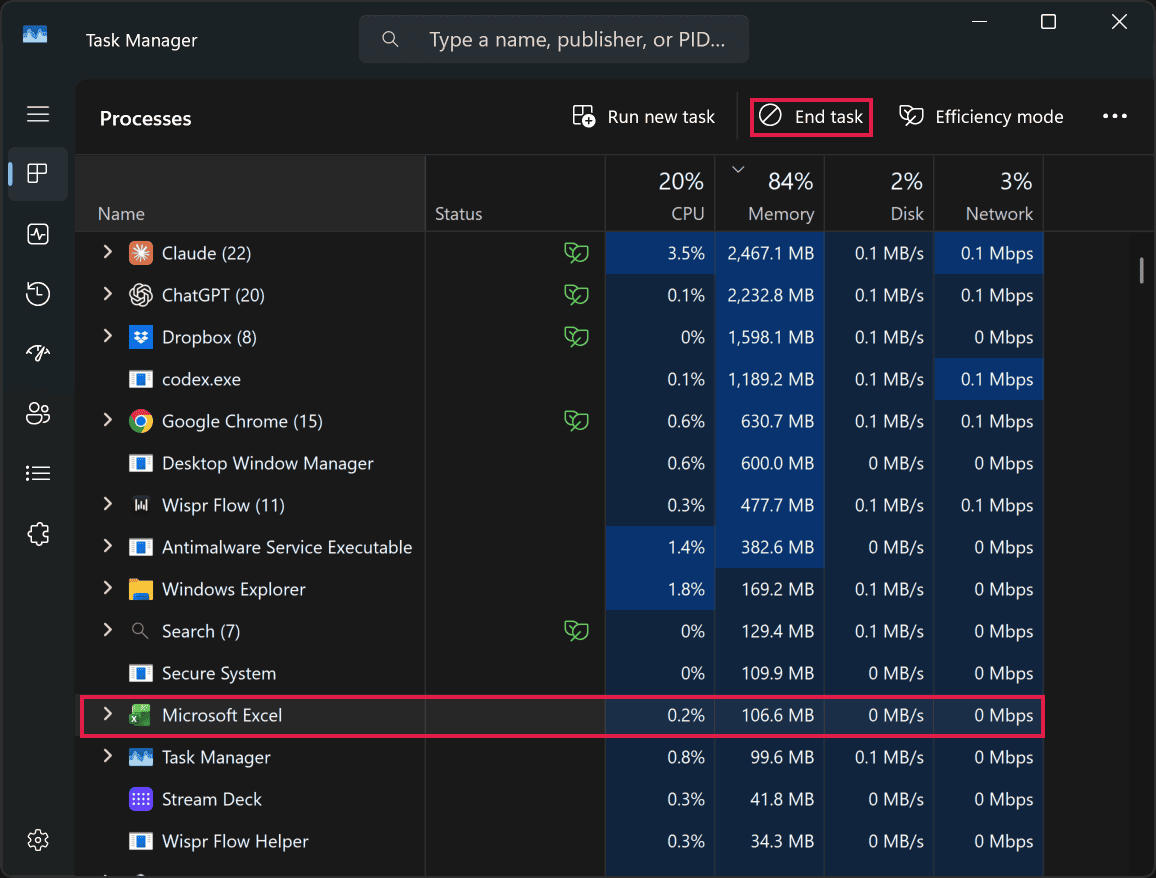1156x878 pixels.
Task: Open the Performance page in sidebar
Action: tap(38, 234)
